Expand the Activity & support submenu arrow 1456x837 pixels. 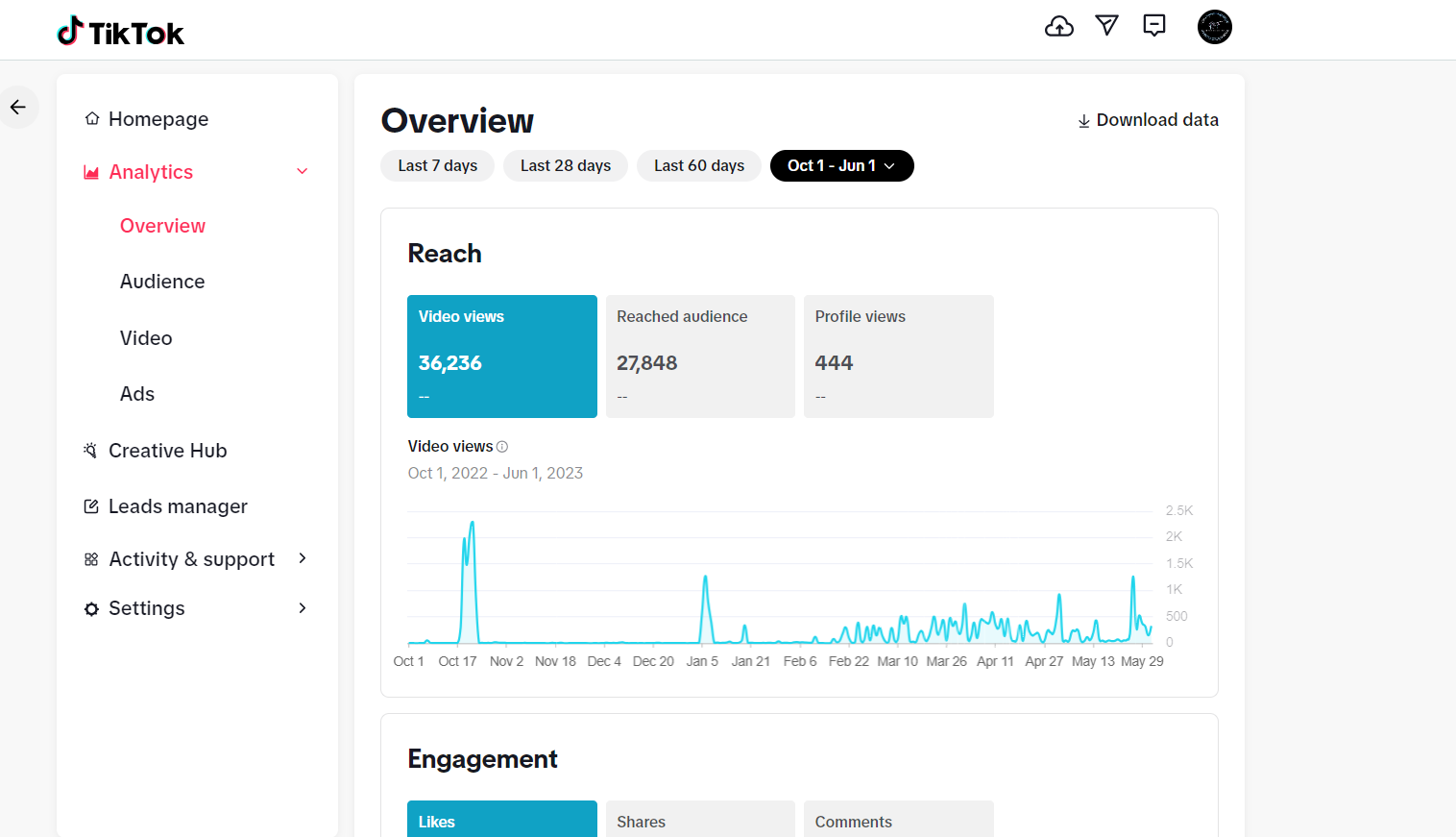[303, 558]
